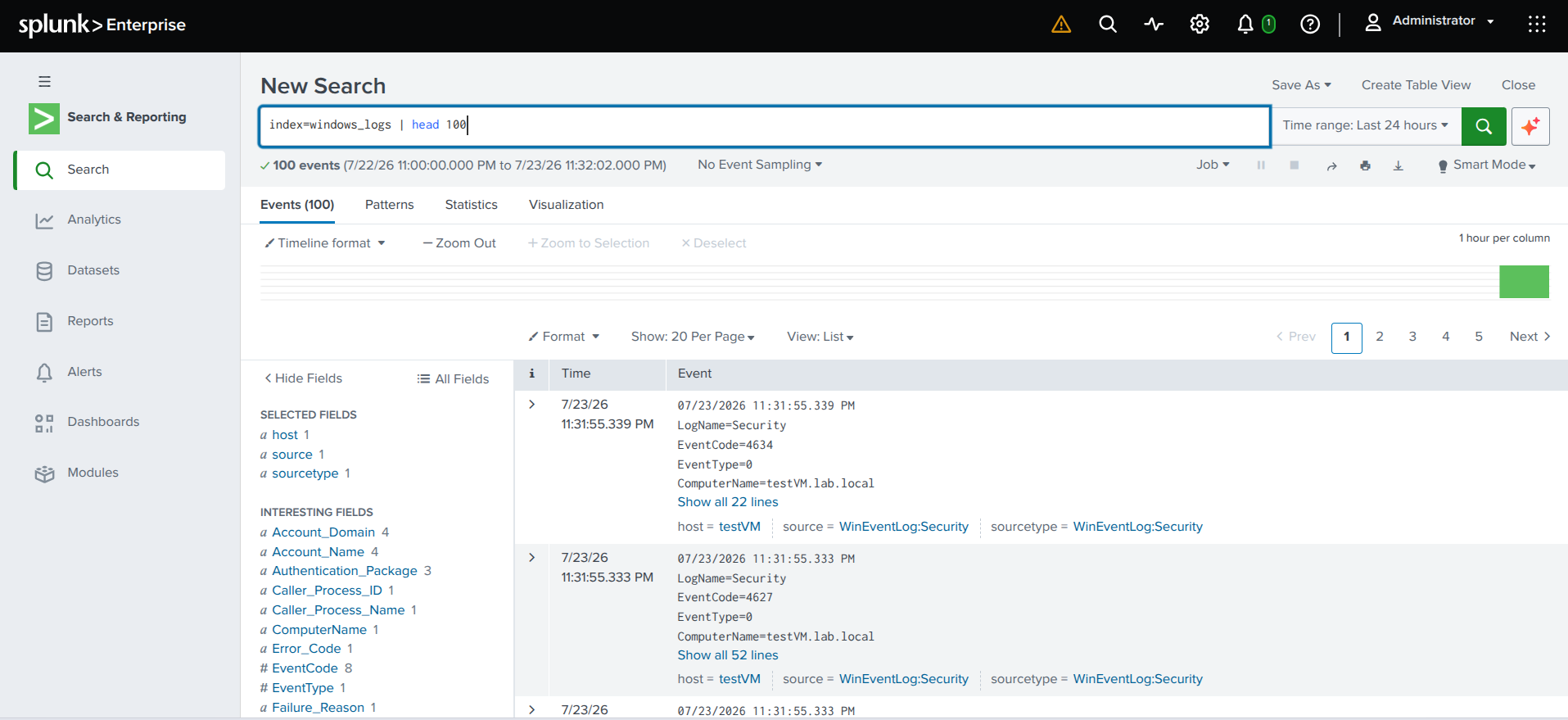Image resolution: width=1568 pixels, height=720 pixels.
Task: Collapse the sidebar using hamburger menu
Action: click(44, 82)
